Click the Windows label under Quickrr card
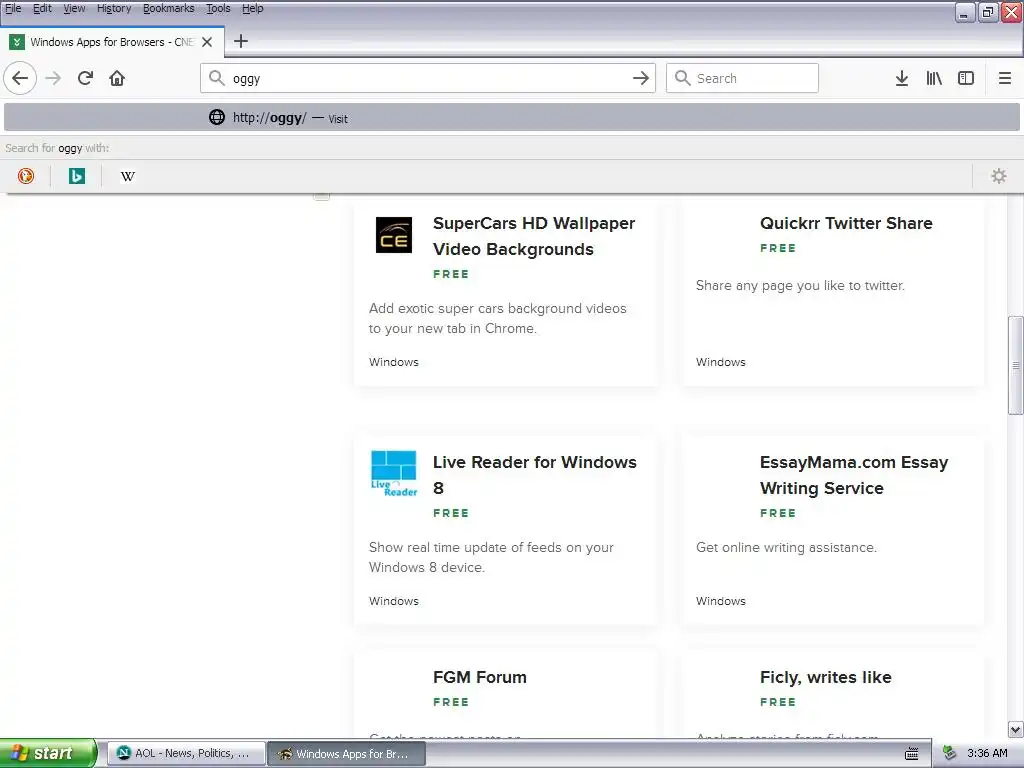Viewport: 1024px width, 768px height. [720, 362]
